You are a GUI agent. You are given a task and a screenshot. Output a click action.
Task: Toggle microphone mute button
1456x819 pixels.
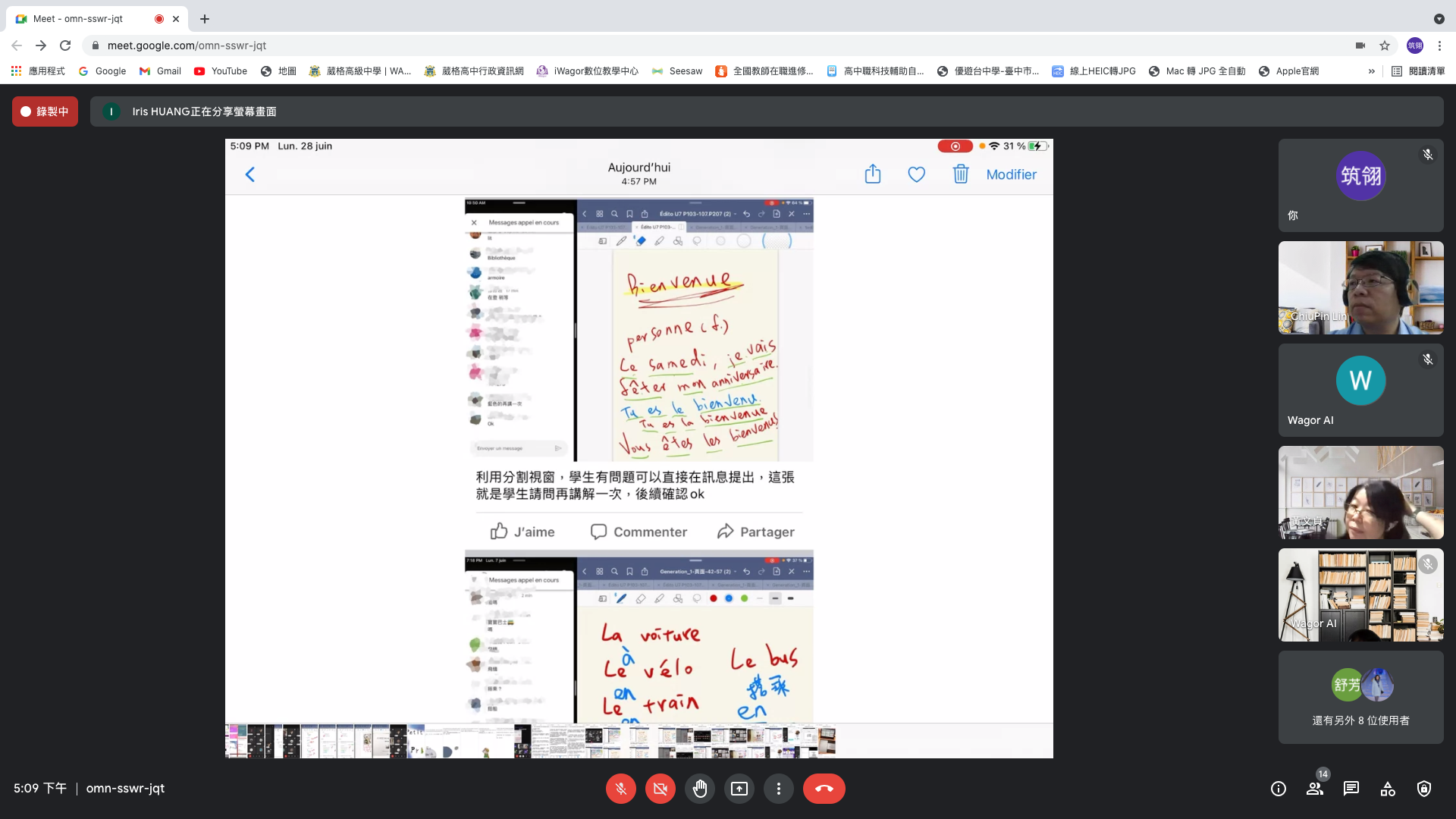(620, 789)
